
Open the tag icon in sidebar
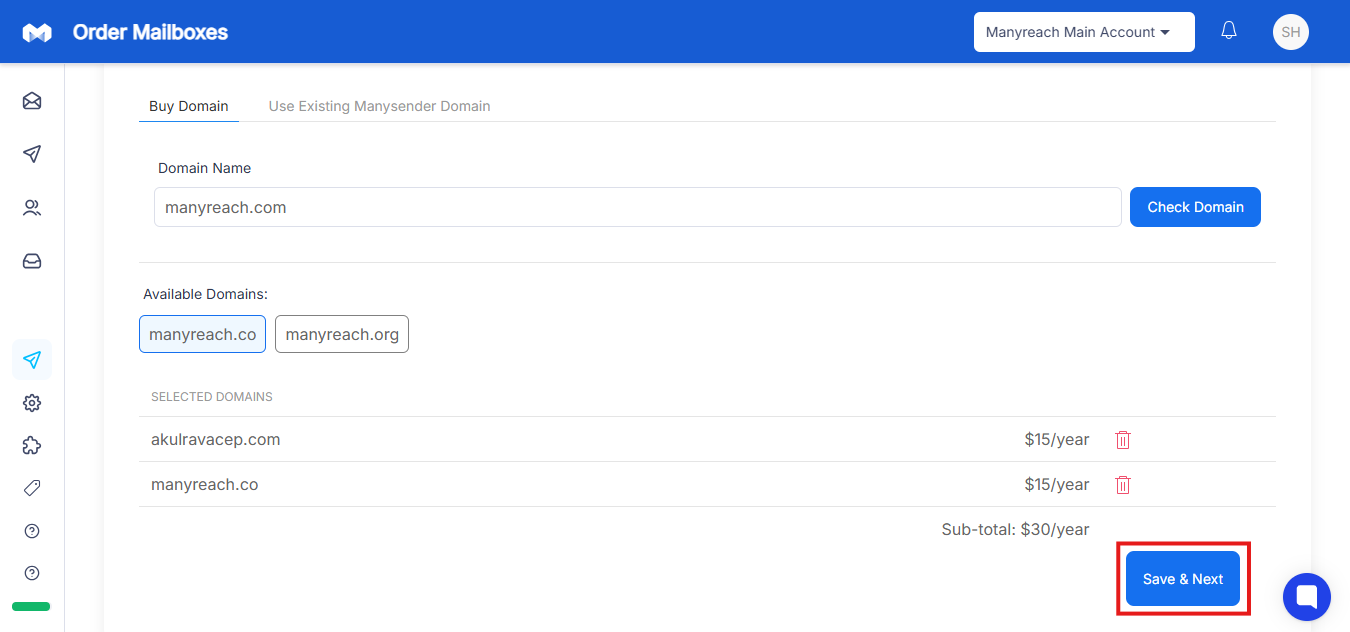pos(32,488)
